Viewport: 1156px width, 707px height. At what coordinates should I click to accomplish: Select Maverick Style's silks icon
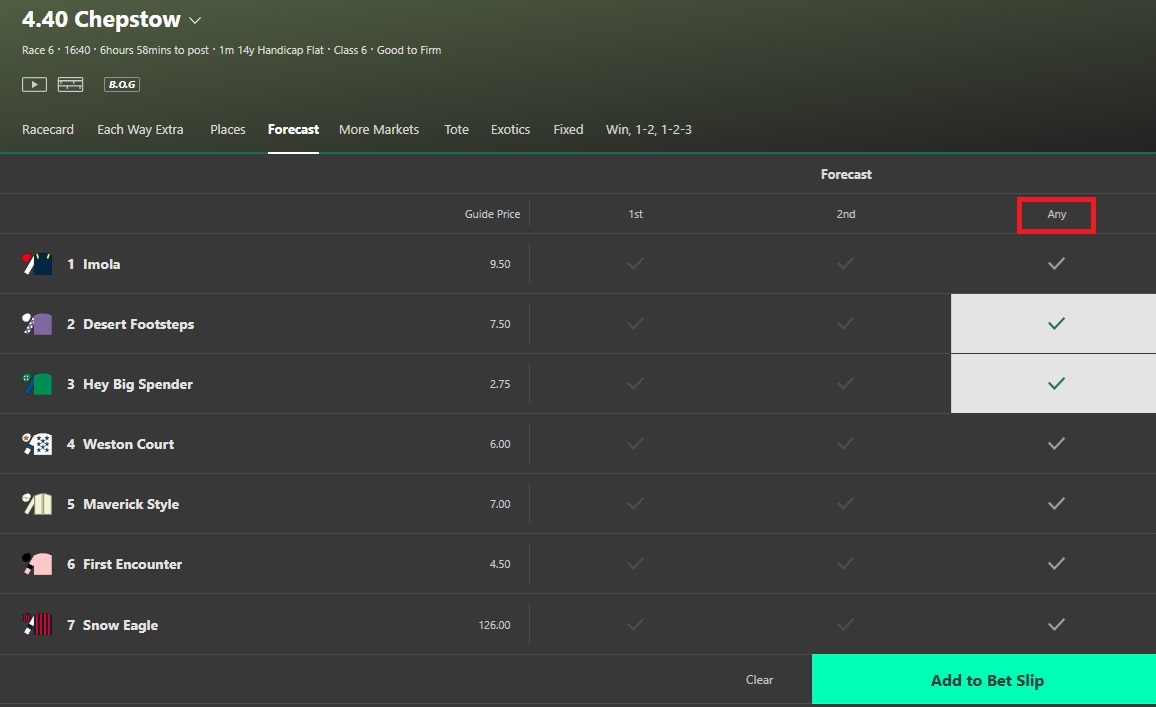[x=36, y=503]
